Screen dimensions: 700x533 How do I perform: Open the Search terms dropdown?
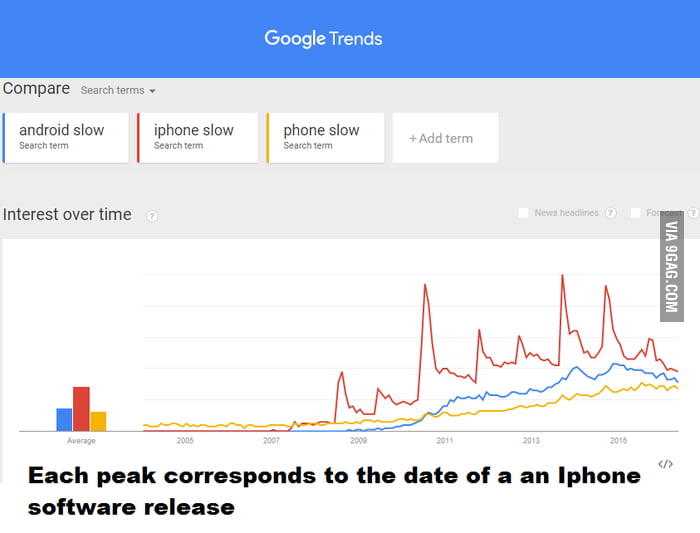[x=118, y=90]
